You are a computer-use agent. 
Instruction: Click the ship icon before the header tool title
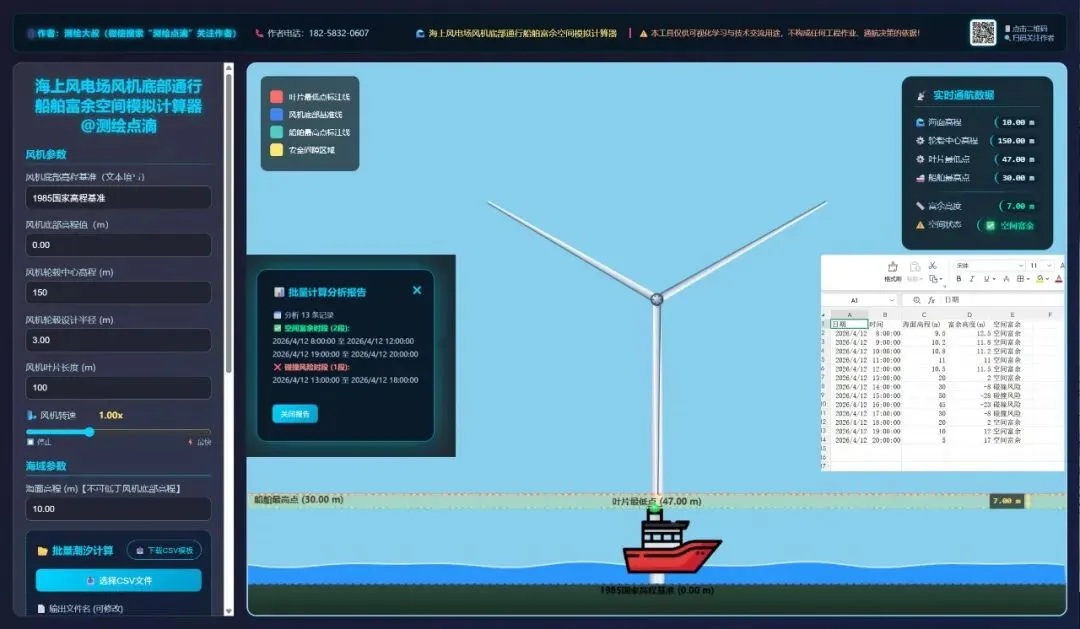(x=420, y=33)
